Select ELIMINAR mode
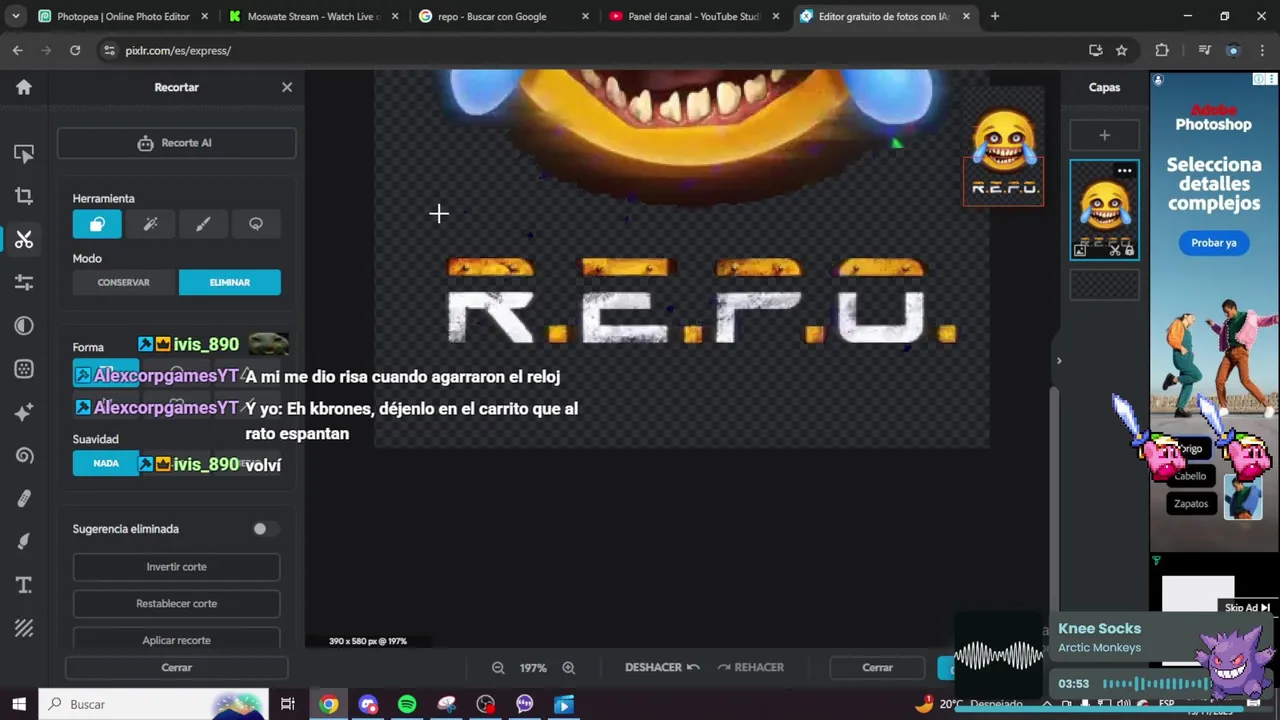 (x=230, y=282)
